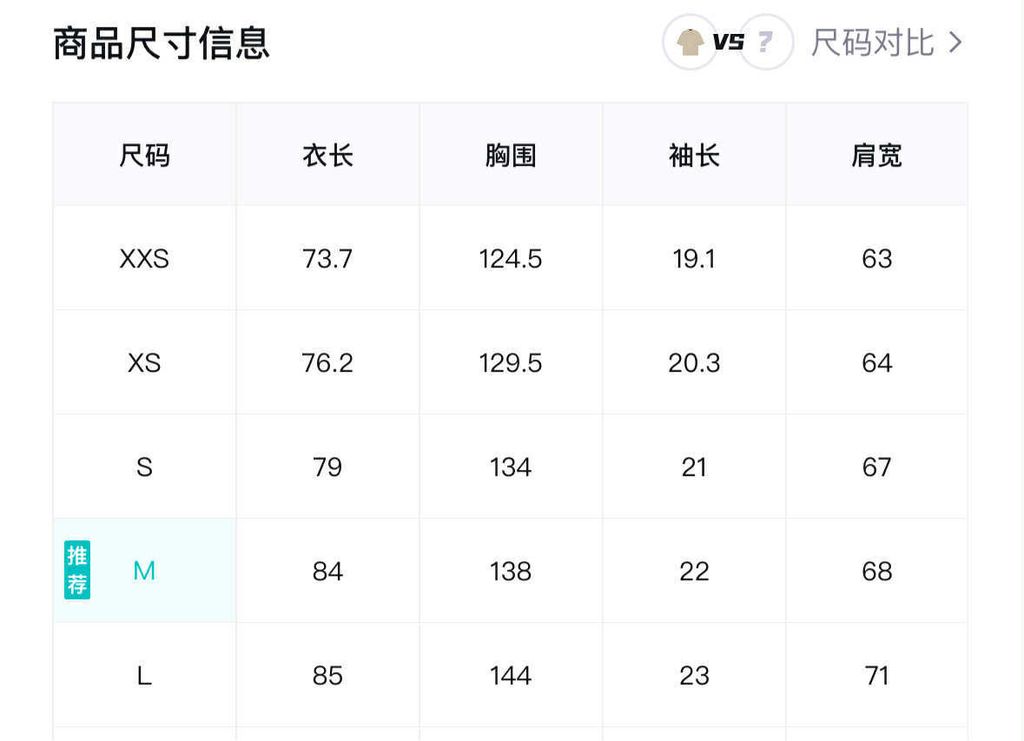
Task: Open the 尺码对比 link
Action: pos(872,42)
